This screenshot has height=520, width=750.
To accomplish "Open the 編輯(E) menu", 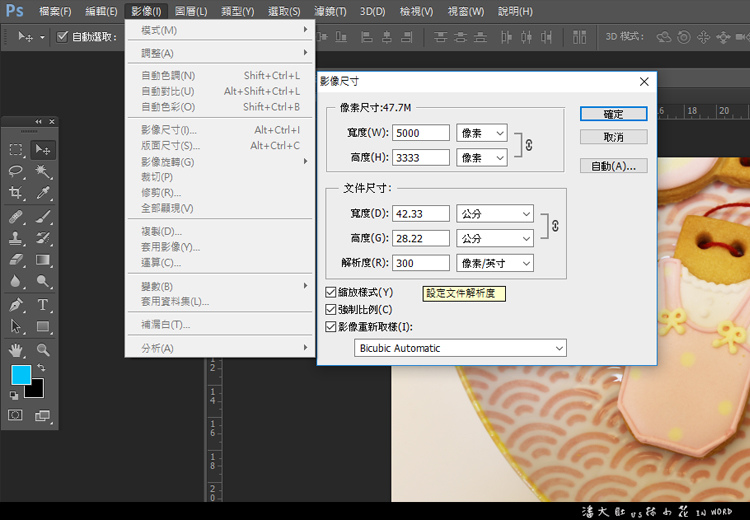I will pyautogui.click(x=101, y=11).
